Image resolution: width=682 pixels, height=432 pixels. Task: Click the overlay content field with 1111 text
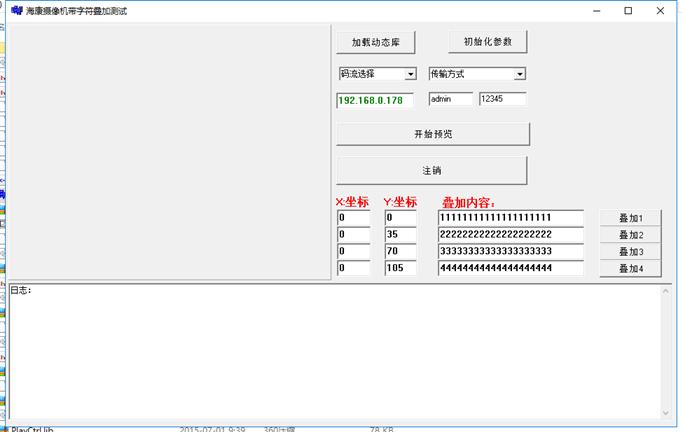511,218
